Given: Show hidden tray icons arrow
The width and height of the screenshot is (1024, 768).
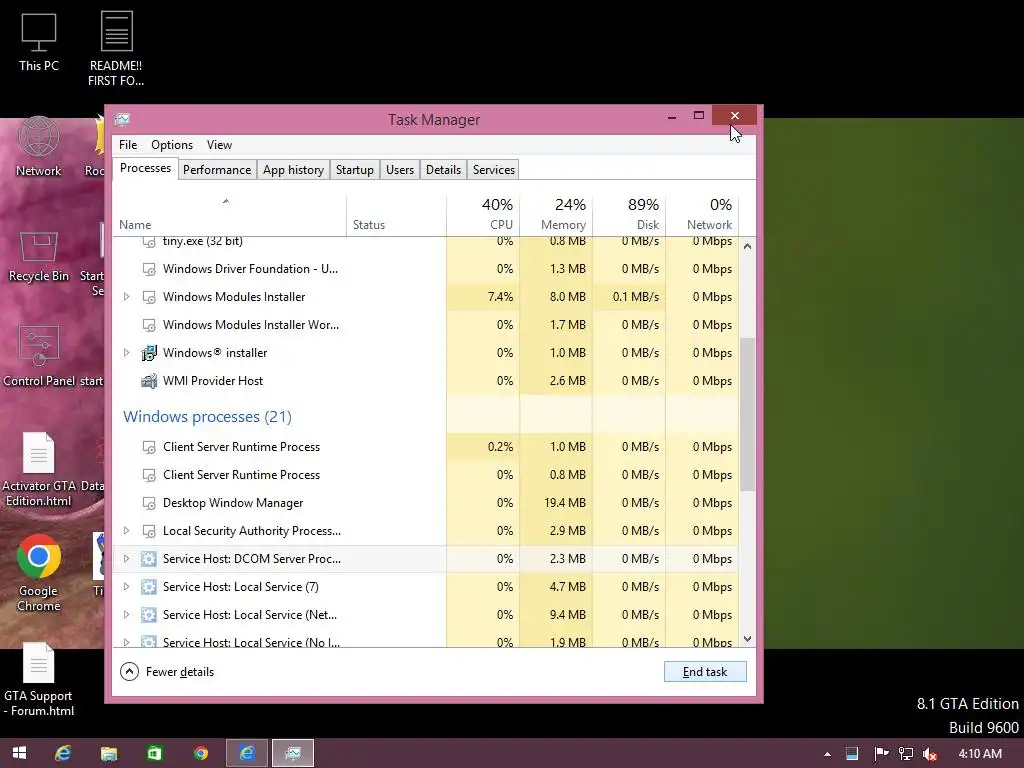Looking at the screenshot, I should click(827, 754).
